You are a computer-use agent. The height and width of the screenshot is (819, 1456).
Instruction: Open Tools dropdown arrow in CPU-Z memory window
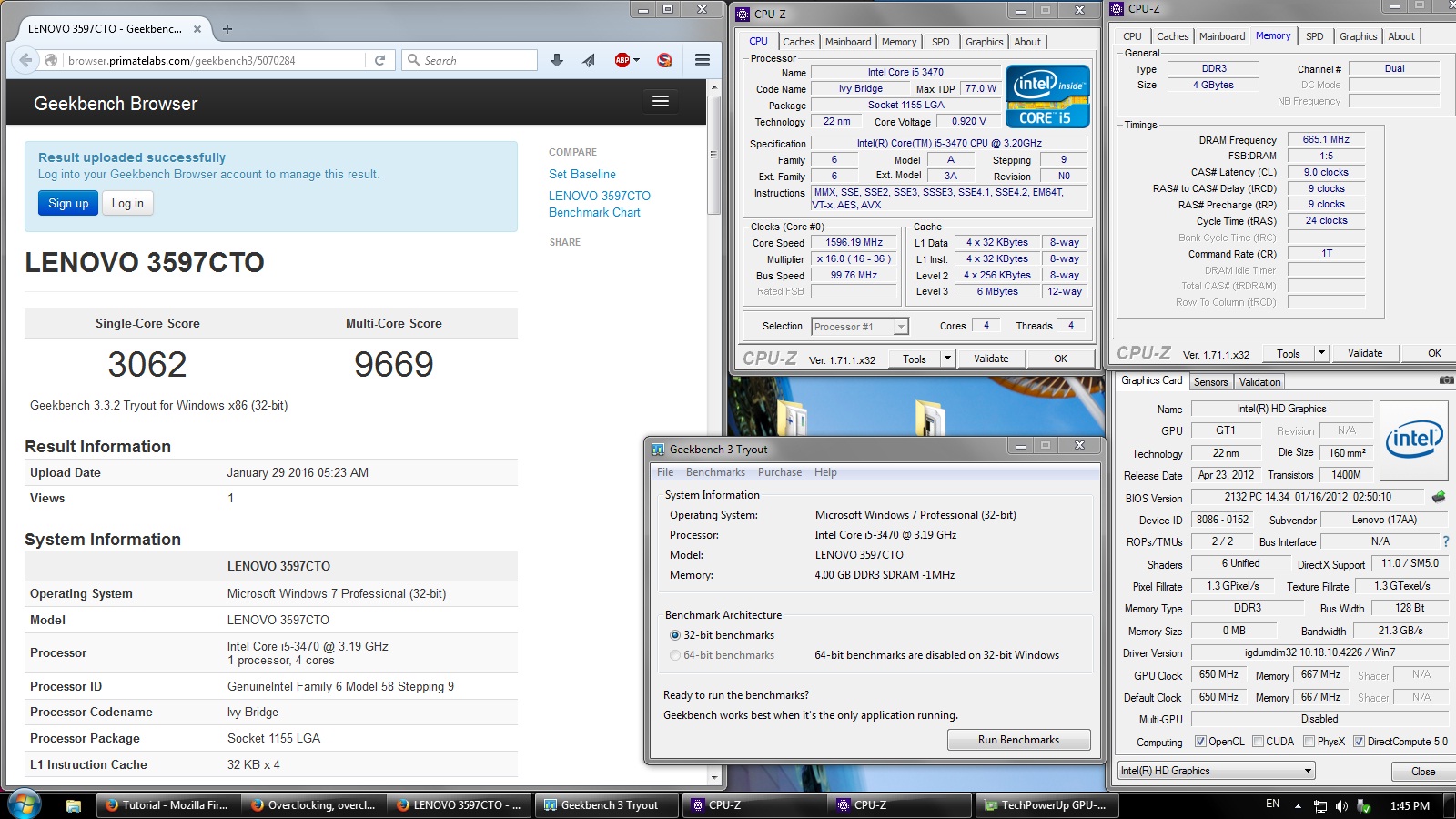tap(1321, 353)
